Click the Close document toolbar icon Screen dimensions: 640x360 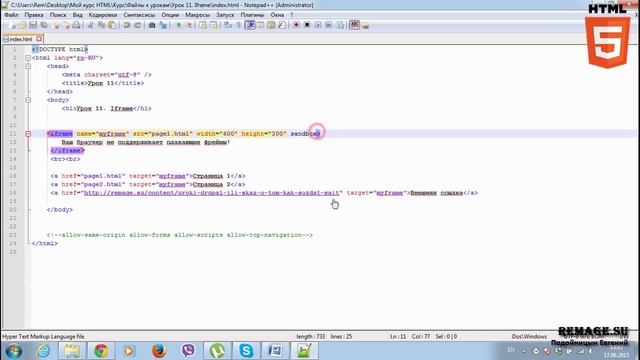coord(56,25)
